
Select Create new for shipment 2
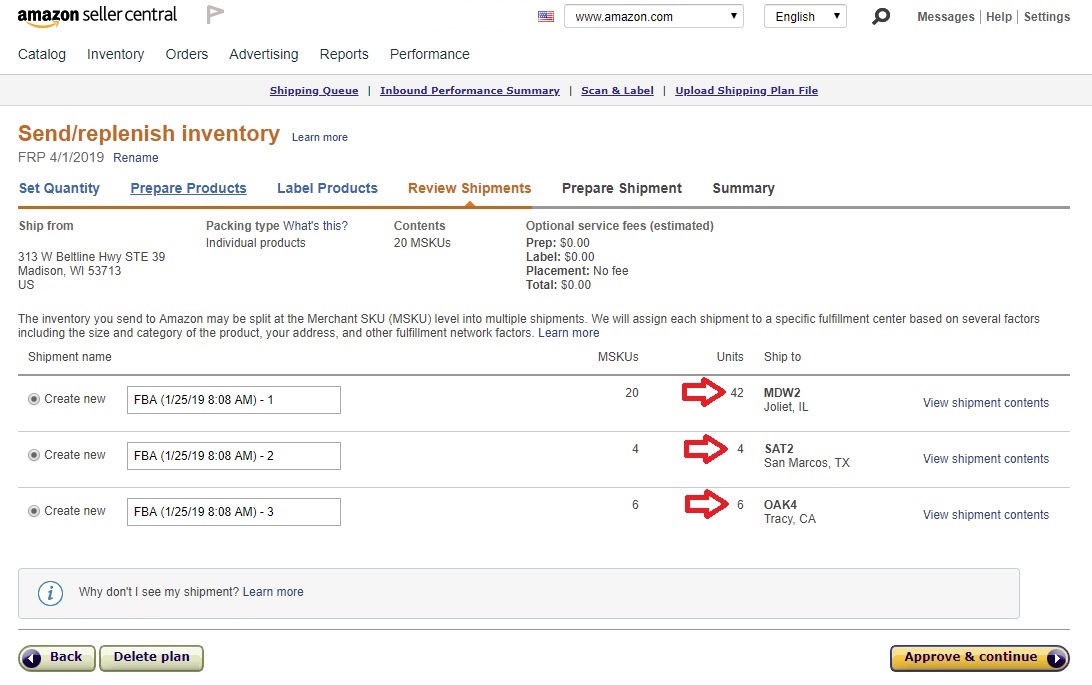click(x=33, y=455)
